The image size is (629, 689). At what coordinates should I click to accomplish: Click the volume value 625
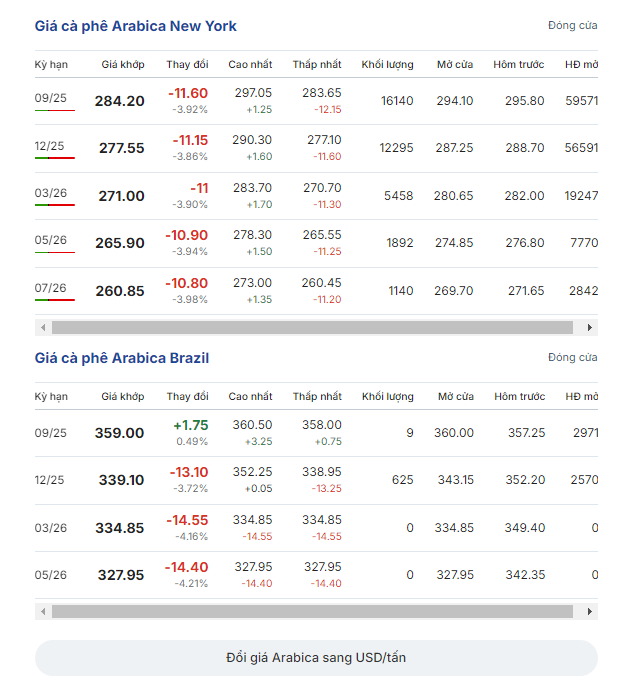click(403, 480)
